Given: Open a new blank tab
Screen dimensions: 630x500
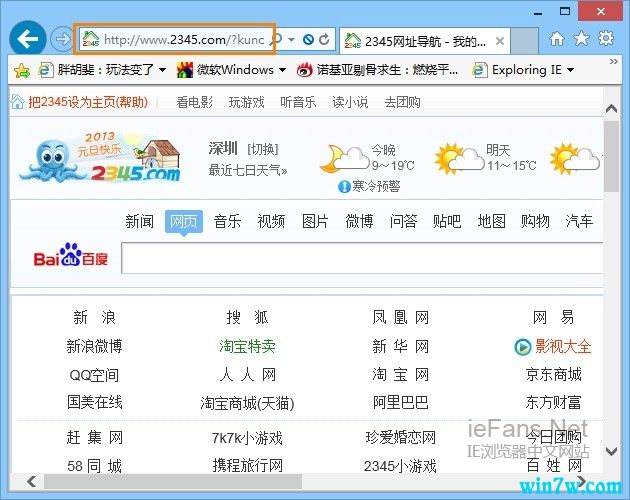Looking at the screenshot, I should coord(524,41).
